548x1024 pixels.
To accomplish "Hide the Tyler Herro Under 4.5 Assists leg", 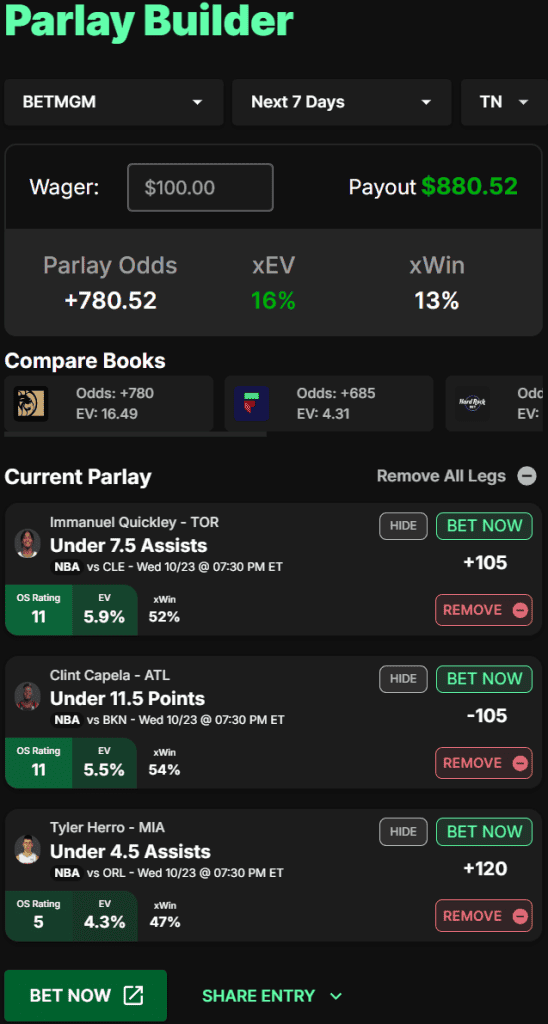I will click(403, 832).
